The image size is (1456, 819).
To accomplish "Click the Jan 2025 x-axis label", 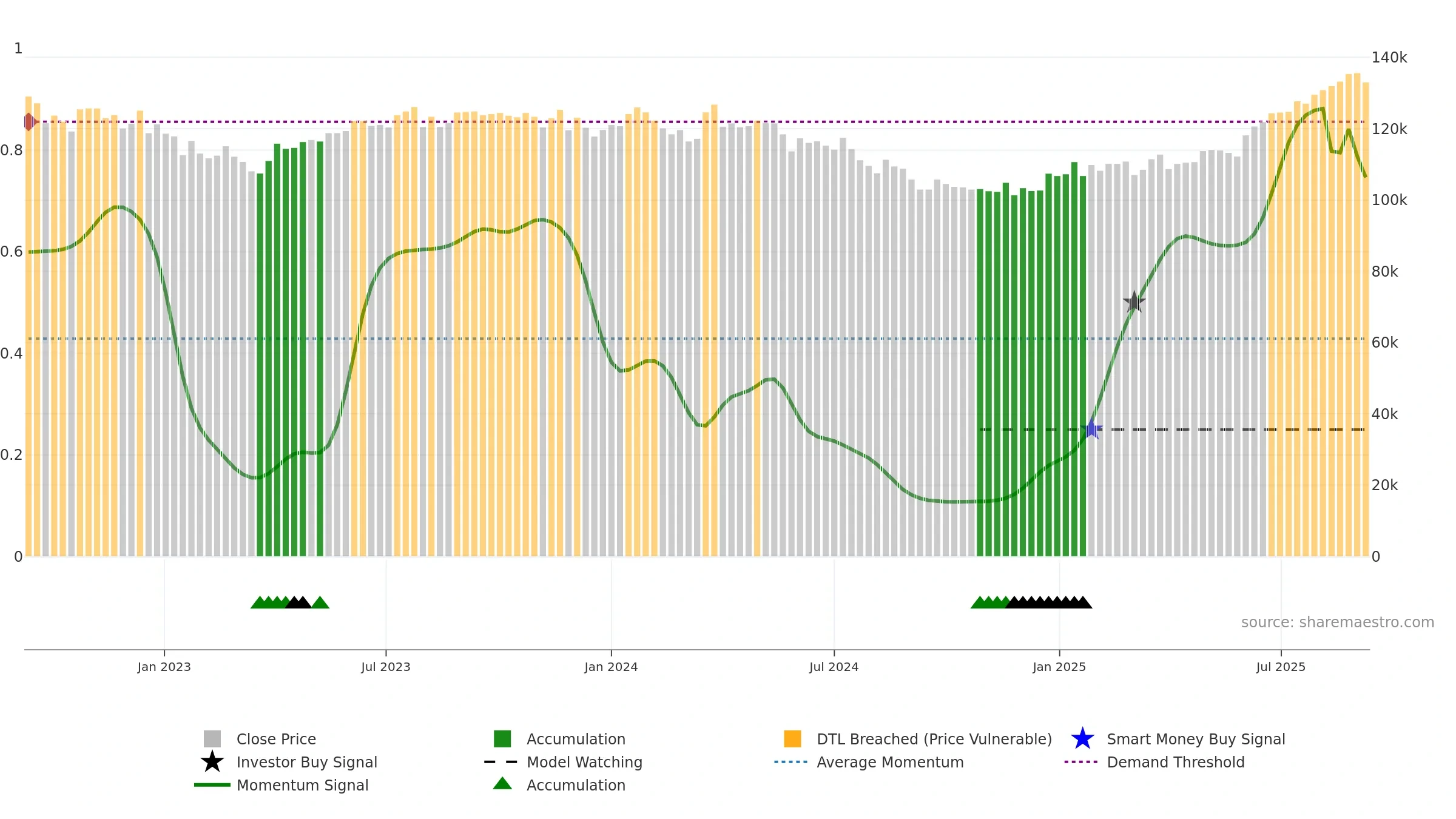I will 1059,667.
